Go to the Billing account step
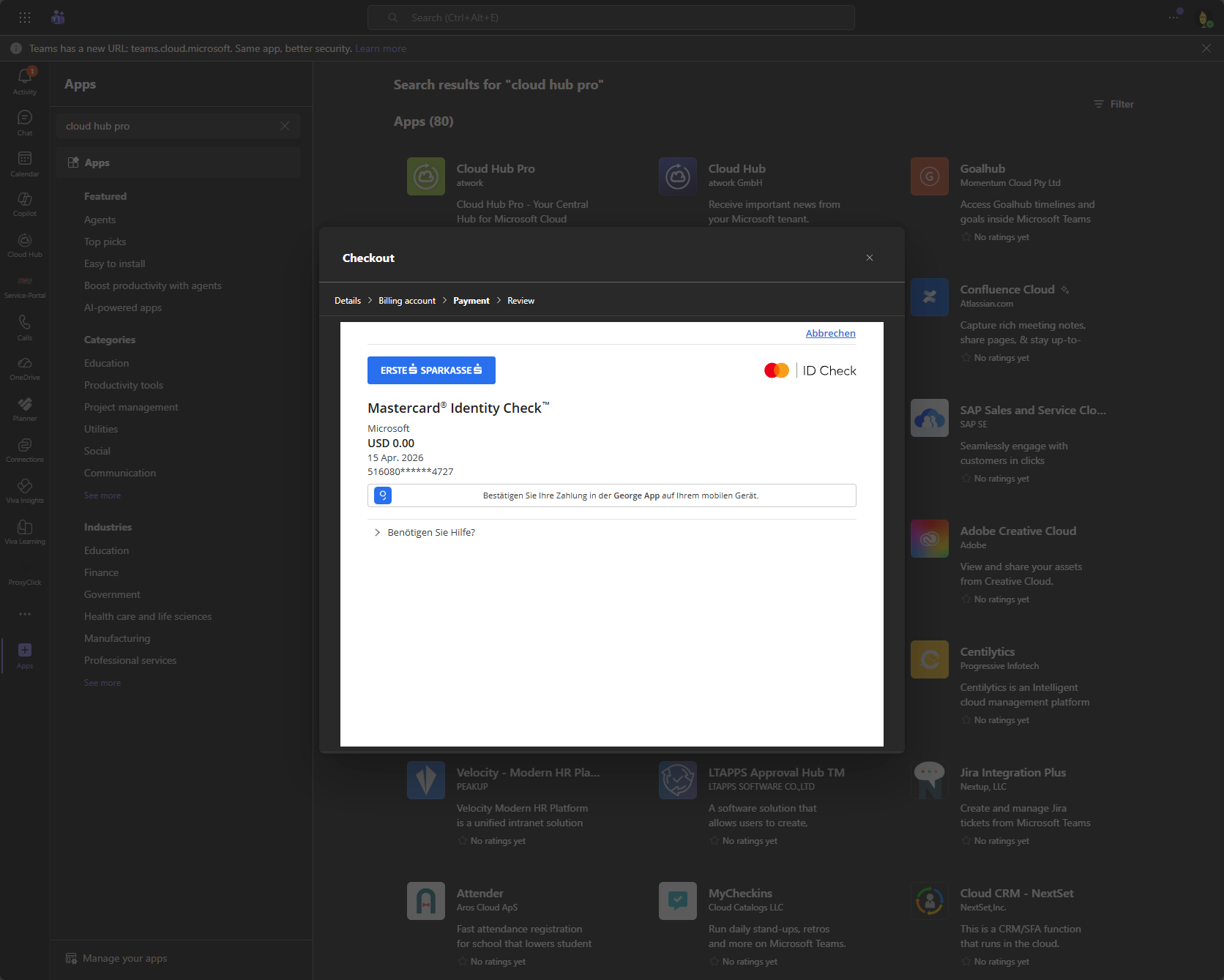 pos(407,301)
